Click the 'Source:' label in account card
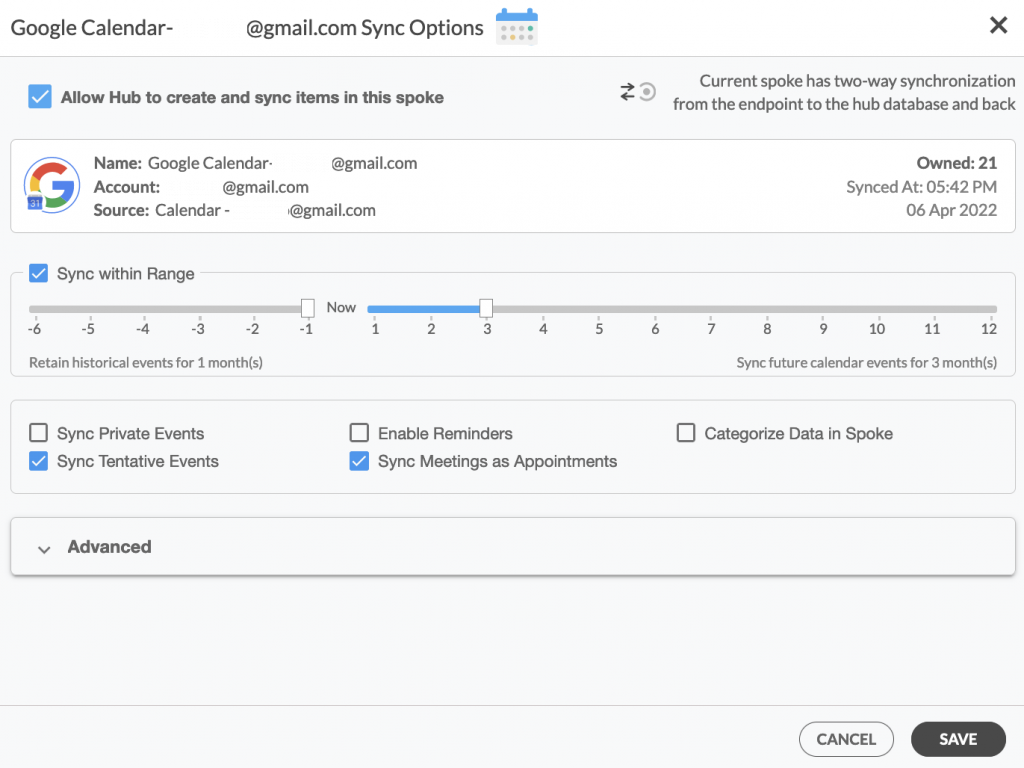Image resolution: width=1024 pixels, height=768 pixels. [121, 210]
